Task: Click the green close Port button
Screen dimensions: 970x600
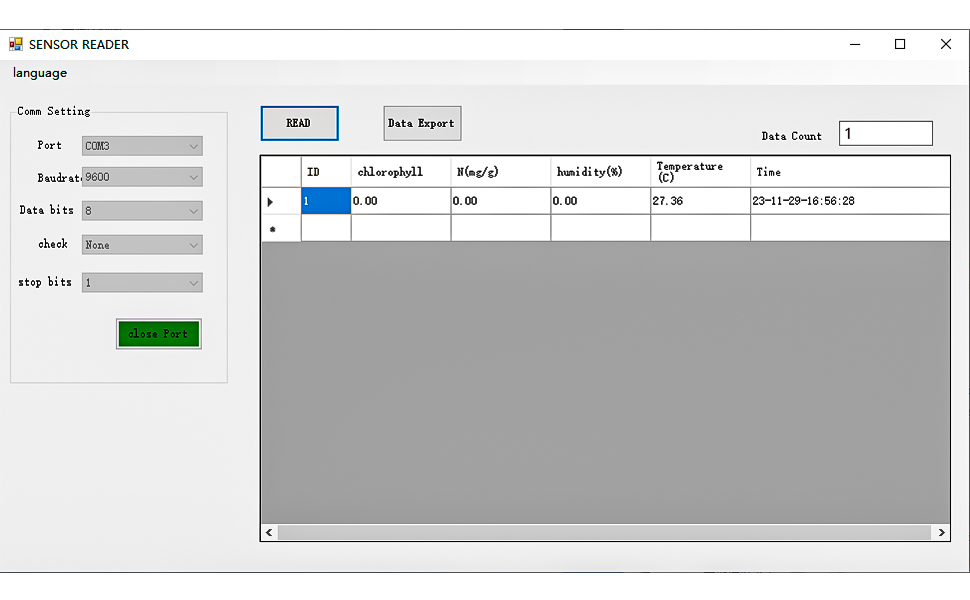Action: tap(159, 334)
